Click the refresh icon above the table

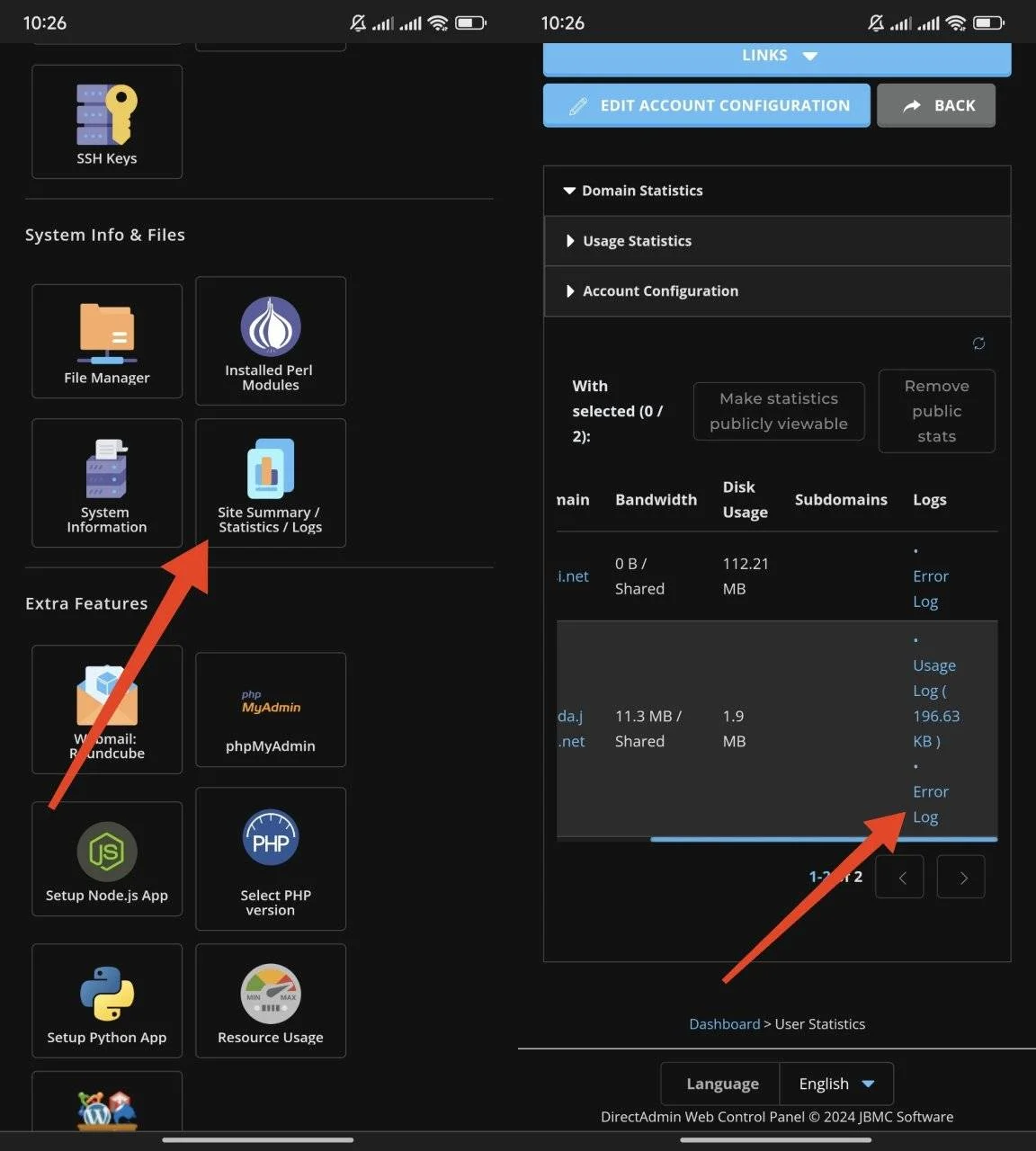click(978, 344)
